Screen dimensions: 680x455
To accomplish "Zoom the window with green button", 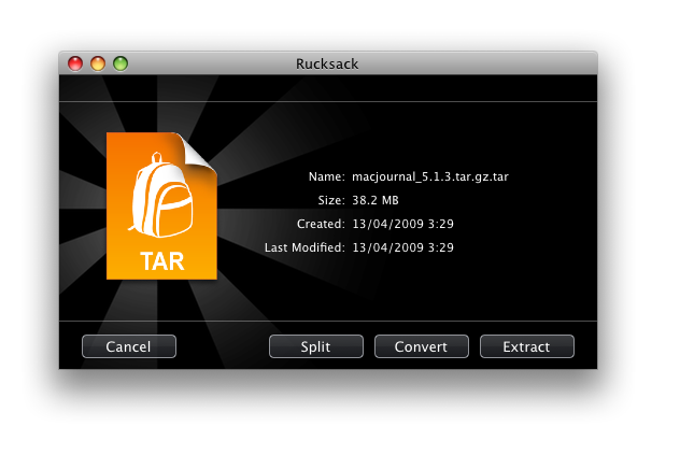I will [x=121, y=63].
